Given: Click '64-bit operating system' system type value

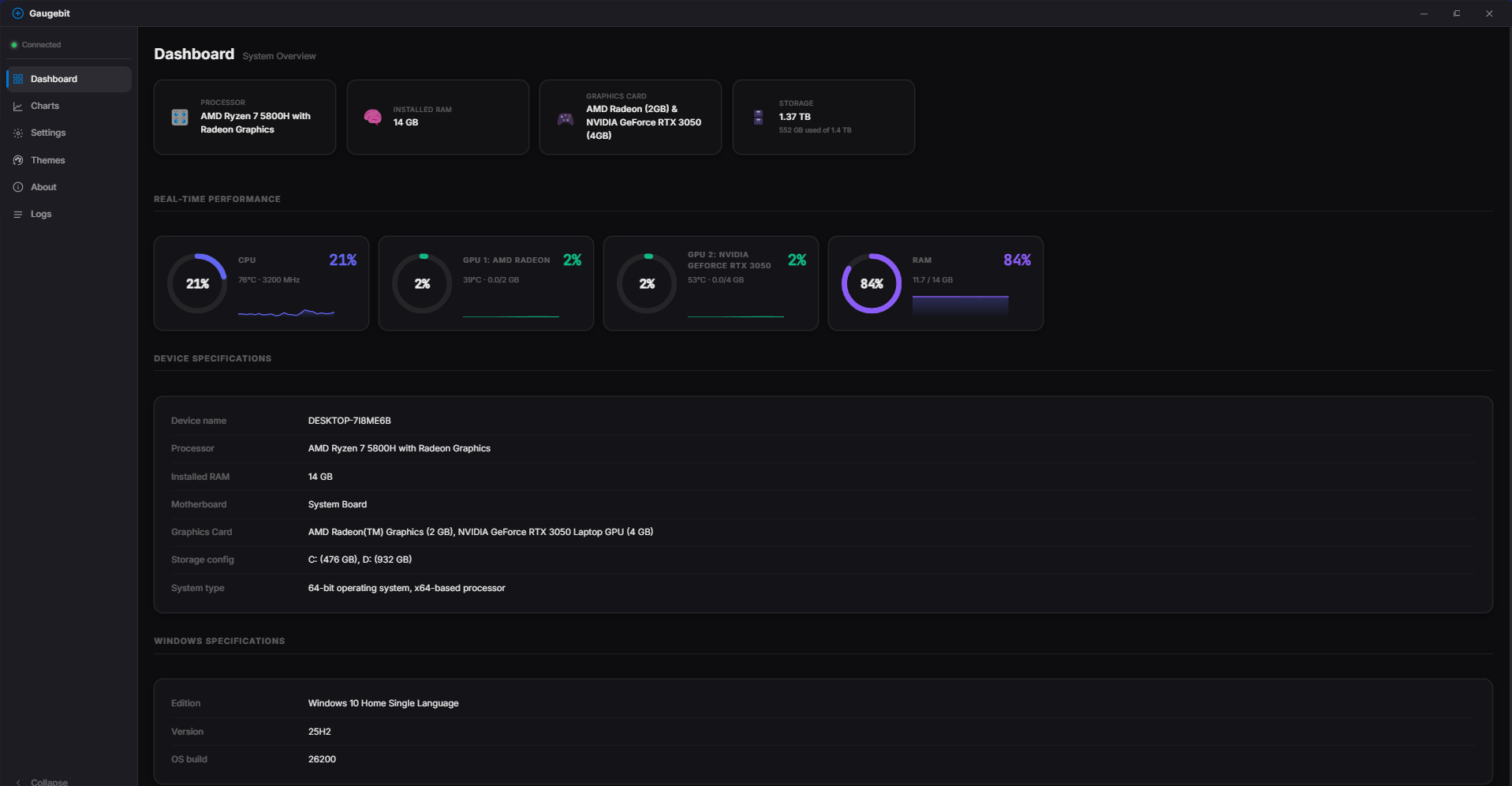Looking at the screenshot, I should (406, 588).
